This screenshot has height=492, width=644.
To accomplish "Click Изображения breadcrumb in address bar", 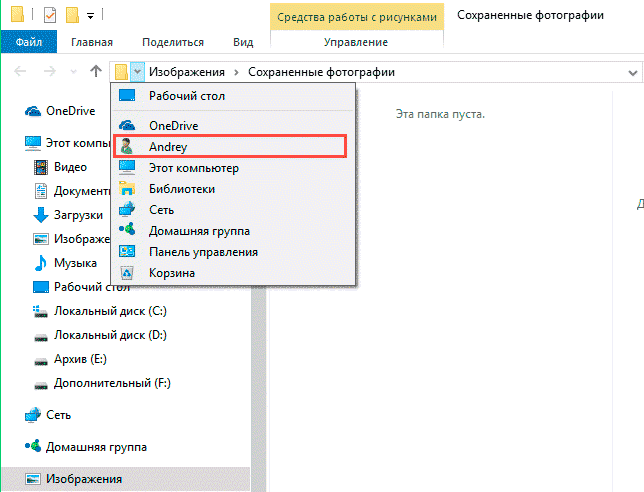I will pyautogui.click(x=187, y=73).
